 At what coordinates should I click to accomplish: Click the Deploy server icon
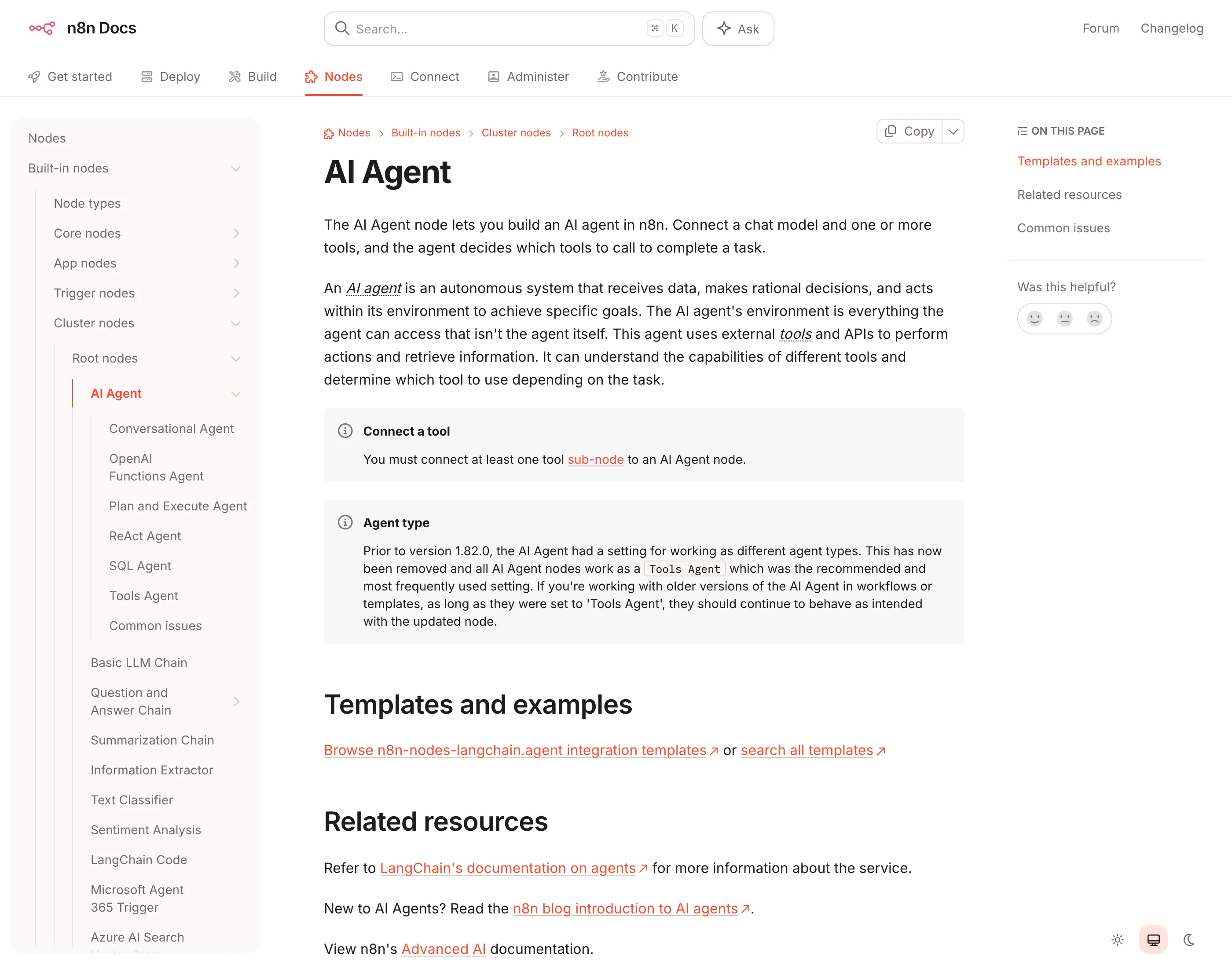tap(147, 77)
